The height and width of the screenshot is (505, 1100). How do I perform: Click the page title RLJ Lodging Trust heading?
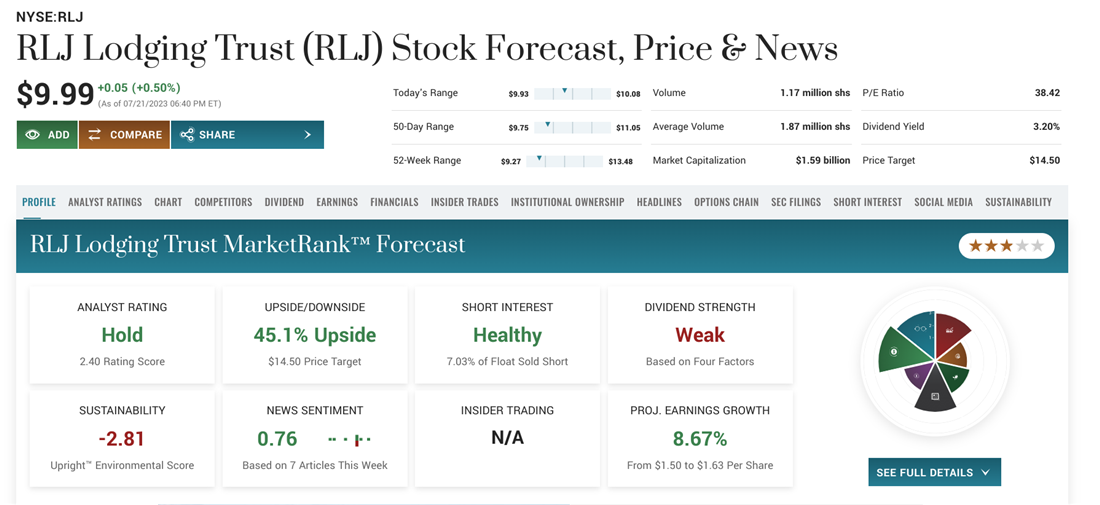tap(427, 50)
